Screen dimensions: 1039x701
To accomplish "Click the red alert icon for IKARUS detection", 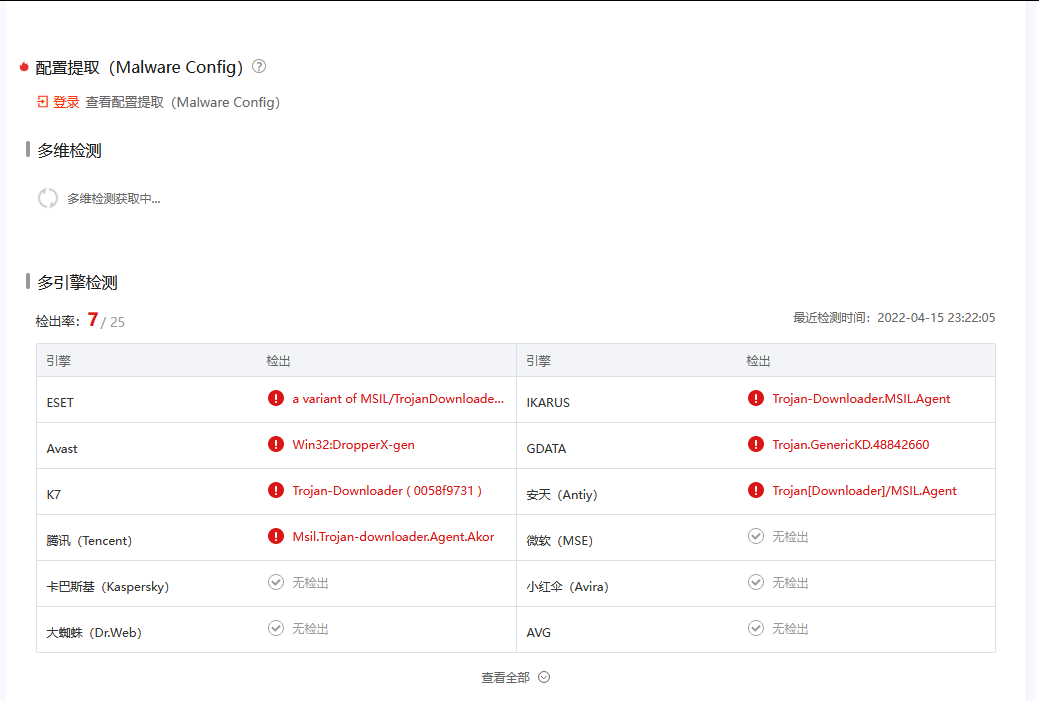I will point(756,398).
